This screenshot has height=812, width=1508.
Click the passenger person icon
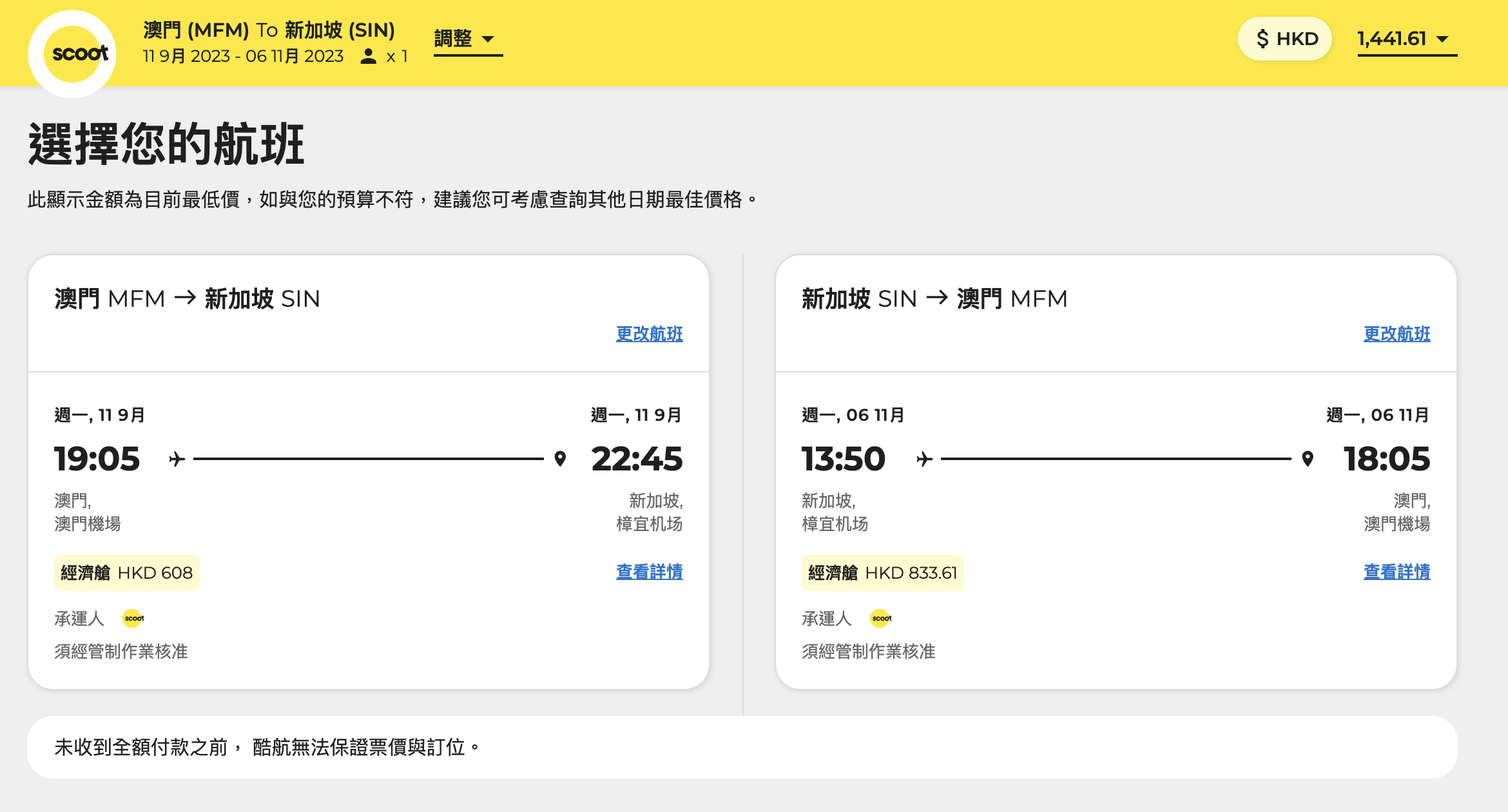click(x=368, y=56)
